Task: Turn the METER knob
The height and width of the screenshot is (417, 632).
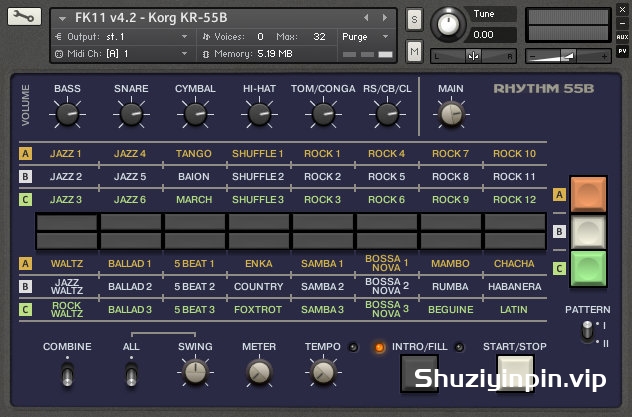Action: coord(259,372)
